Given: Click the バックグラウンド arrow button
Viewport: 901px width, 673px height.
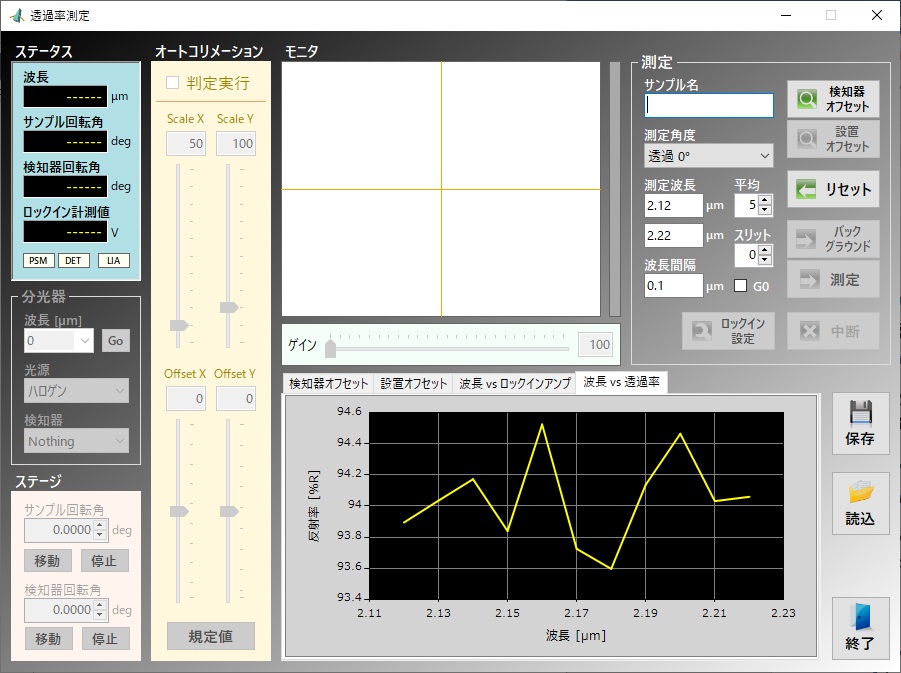Looking at the screenshot, I should tap(833, 239).
